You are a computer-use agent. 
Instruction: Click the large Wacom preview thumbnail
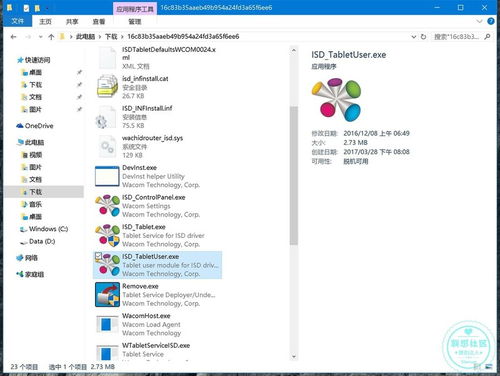[336, 99]
